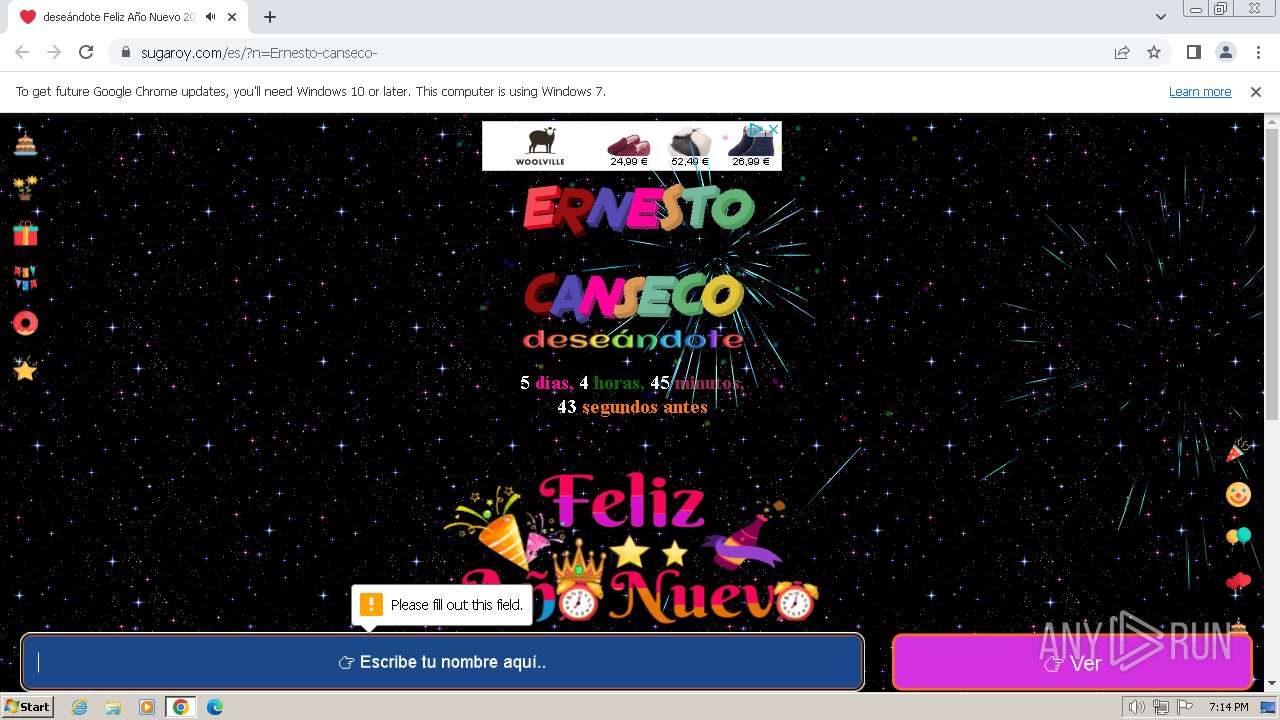This screenshot has height=720, width=1280.
Task: Open a new browser tab
Action: click(x=270, y=17)
